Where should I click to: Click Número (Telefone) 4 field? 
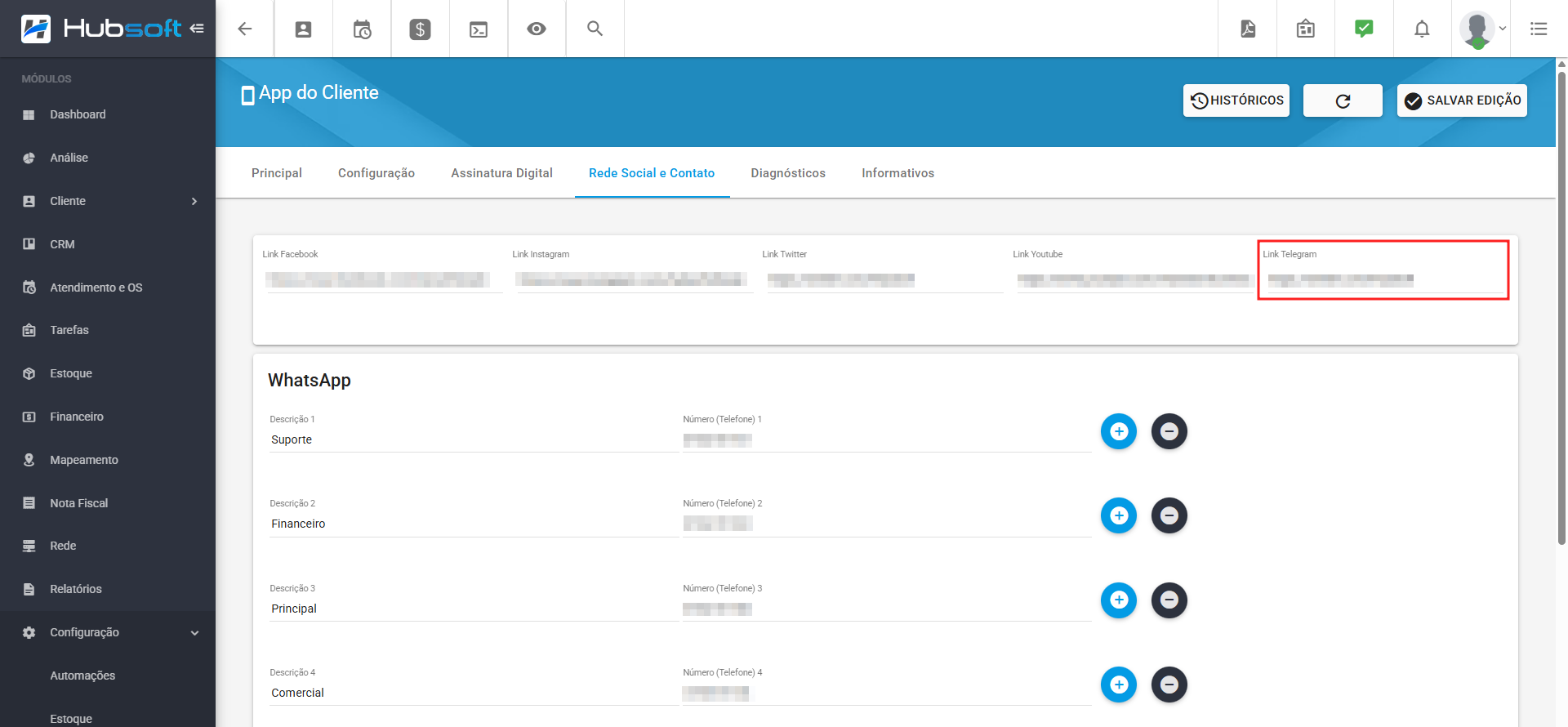887,693
